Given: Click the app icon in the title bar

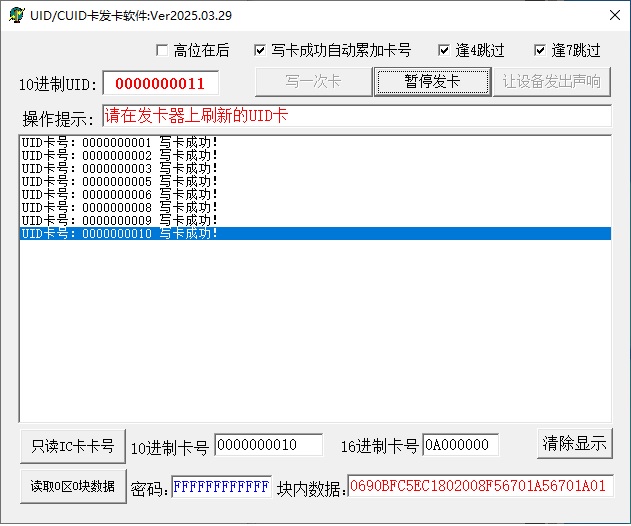Looking at the screenshot, I should tap(16, 15).
